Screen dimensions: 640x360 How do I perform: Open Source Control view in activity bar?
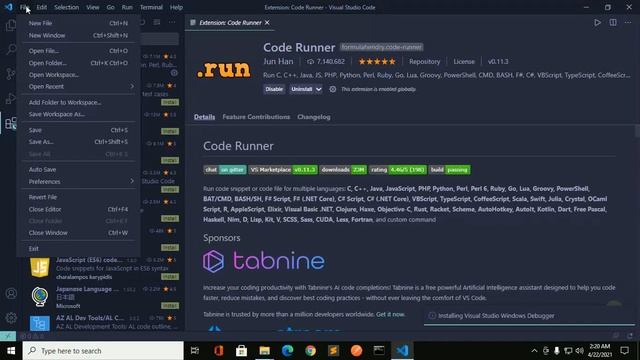tap(11, 74)
